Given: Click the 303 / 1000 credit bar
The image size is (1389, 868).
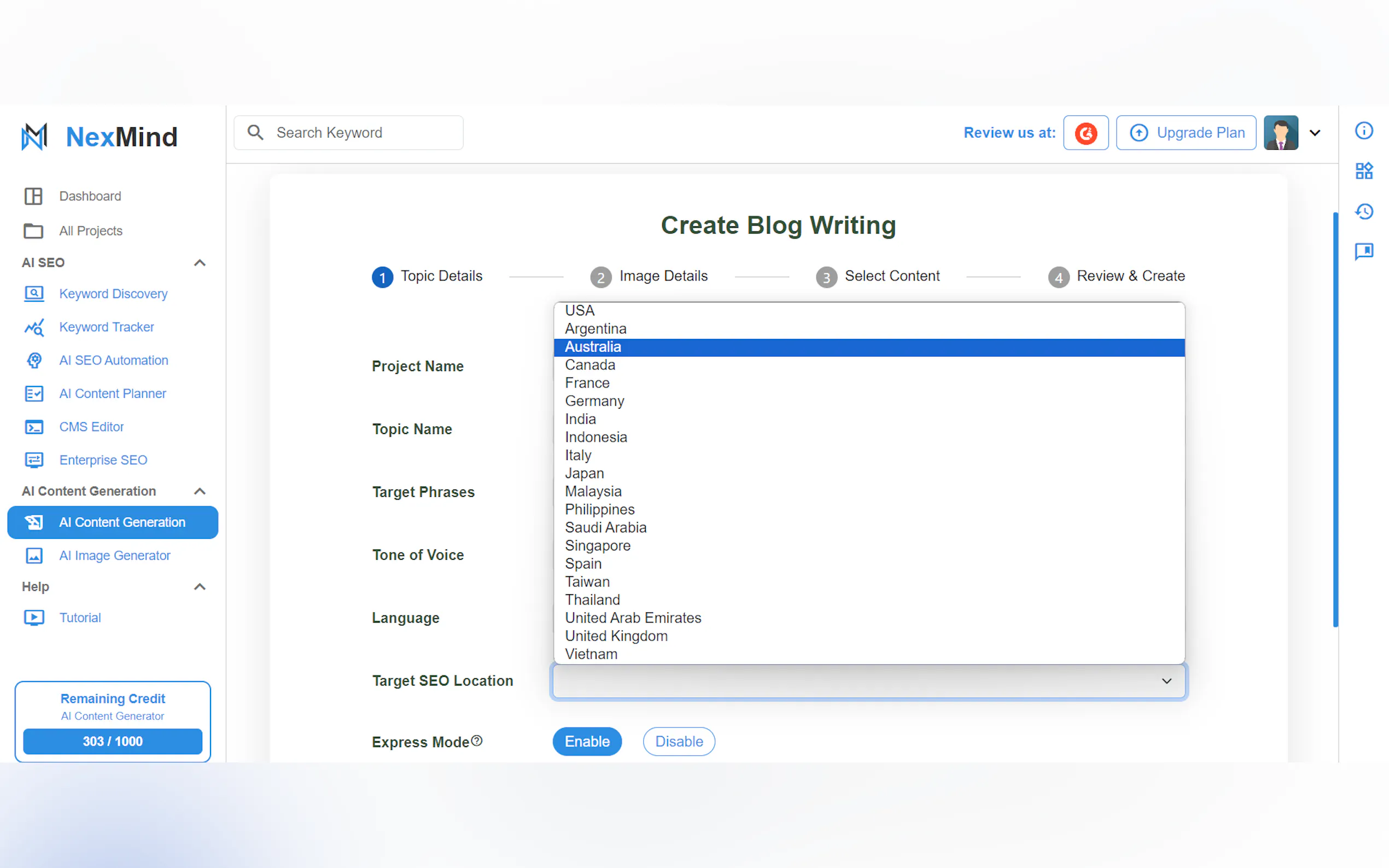Looking at the screenshot, I should pyautogui.click(x=113, y=741).
